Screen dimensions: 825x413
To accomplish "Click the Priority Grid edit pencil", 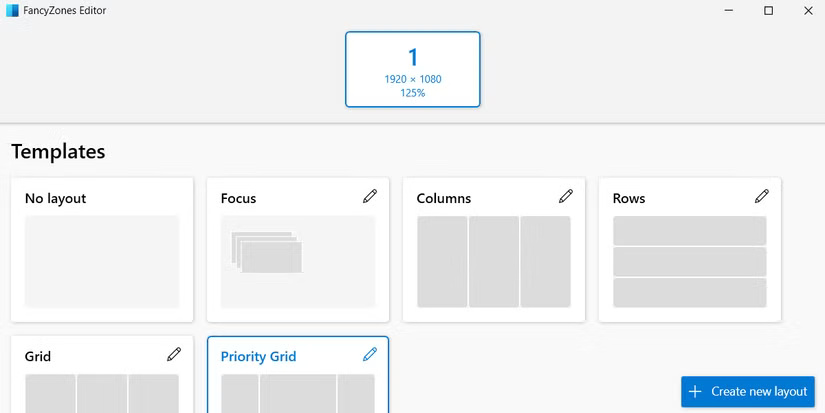I will pos(370,354).
